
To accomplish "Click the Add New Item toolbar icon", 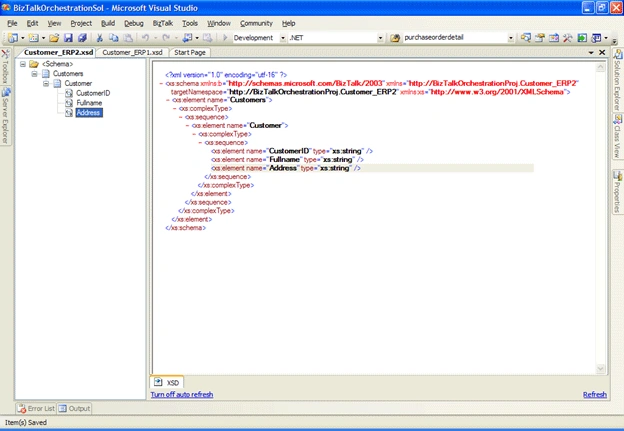I will coord(34,38).
